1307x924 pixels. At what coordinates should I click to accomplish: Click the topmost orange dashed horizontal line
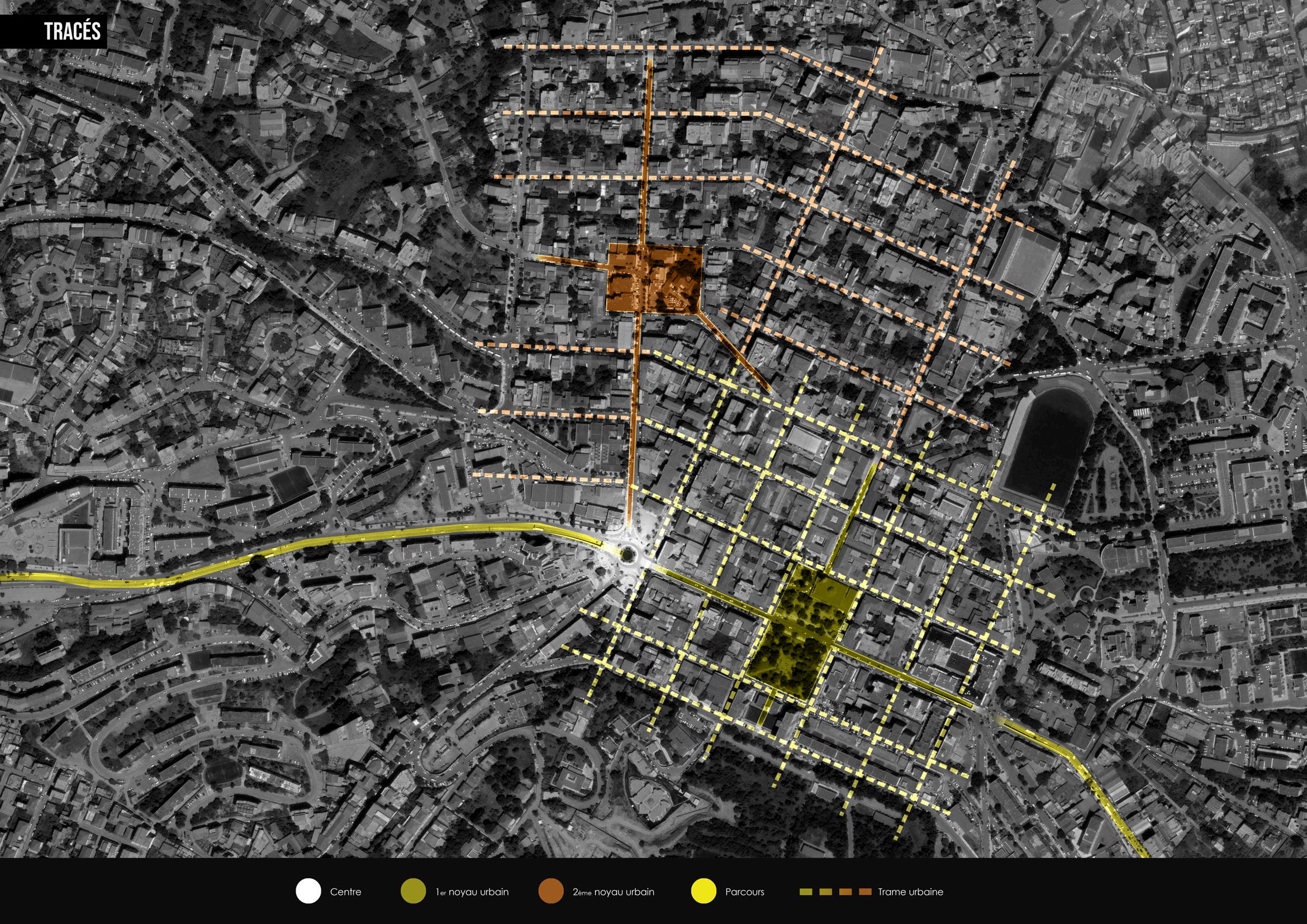click(x=626, y=47)
